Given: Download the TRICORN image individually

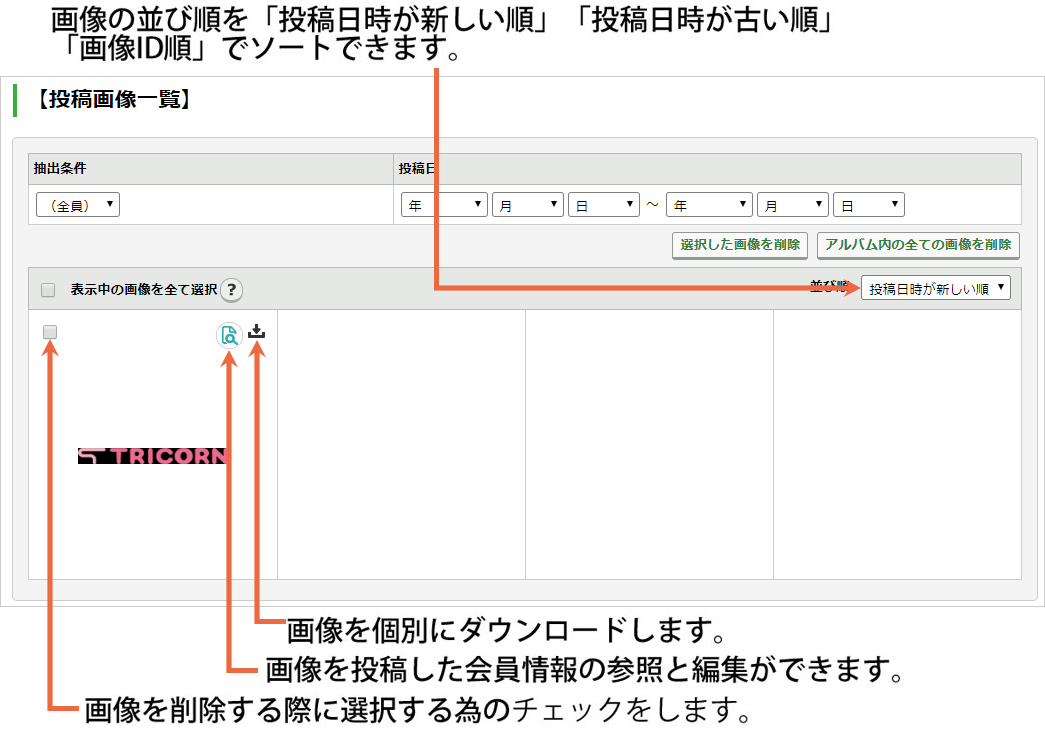Looking at the screenshot, I should (x=257, y=331).
